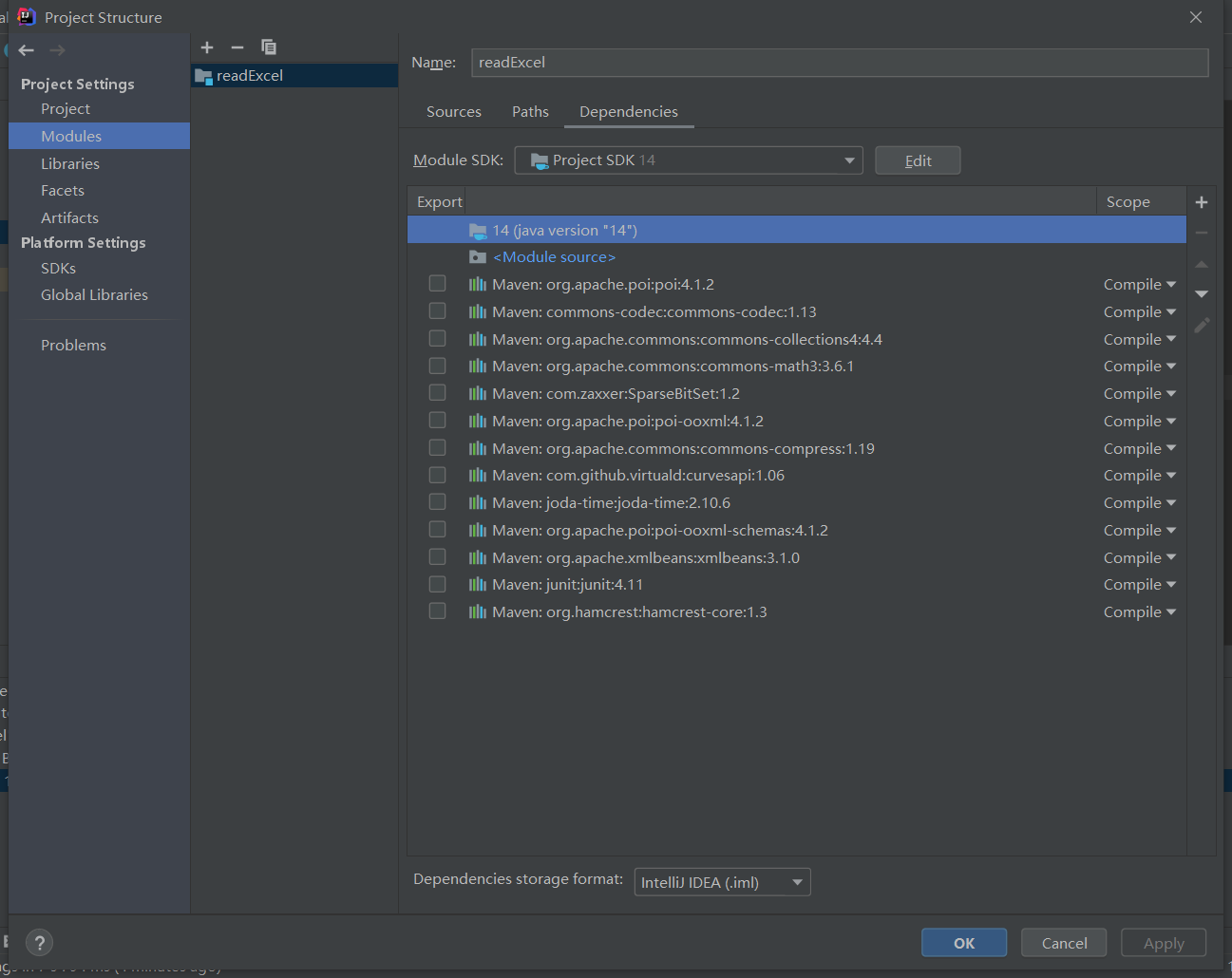This screenshot has height=978, width=1232.
Task: Select readExcel module in list
Action: point(294,76)
